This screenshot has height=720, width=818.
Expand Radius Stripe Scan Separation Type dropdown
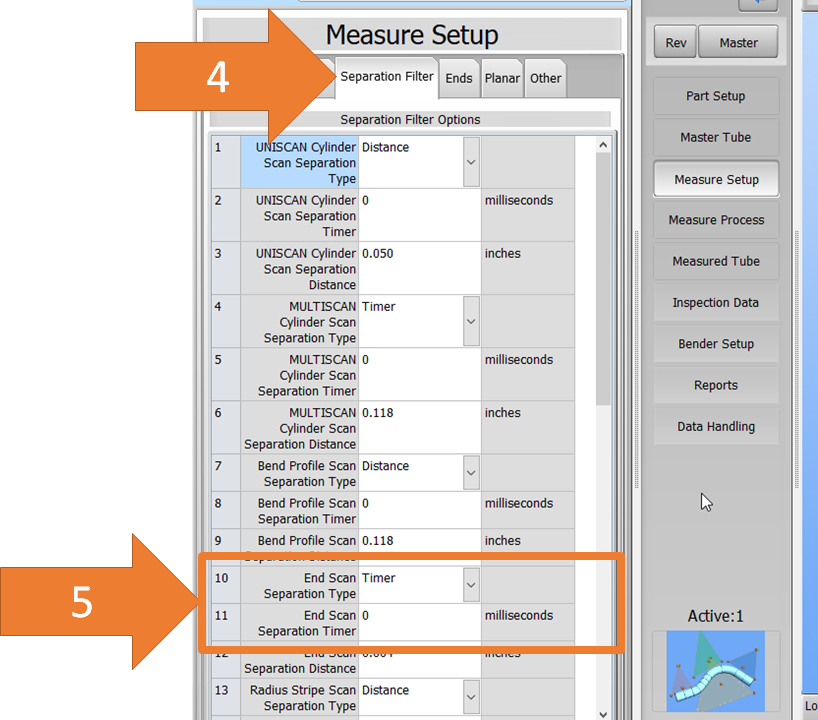(x=471, y=697)
